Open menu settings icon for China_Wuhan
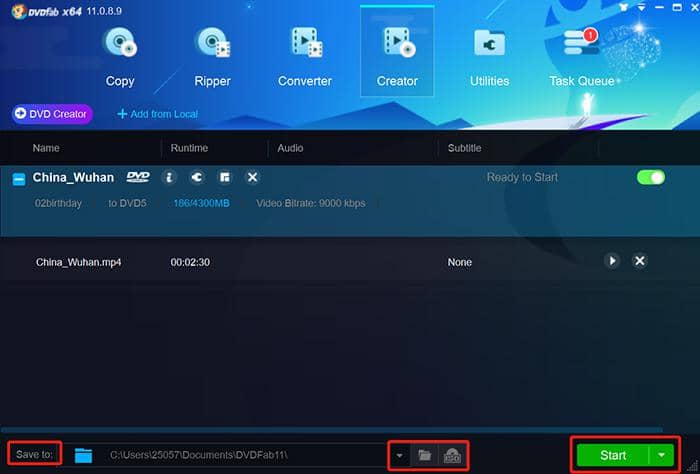 click(225, 177)
